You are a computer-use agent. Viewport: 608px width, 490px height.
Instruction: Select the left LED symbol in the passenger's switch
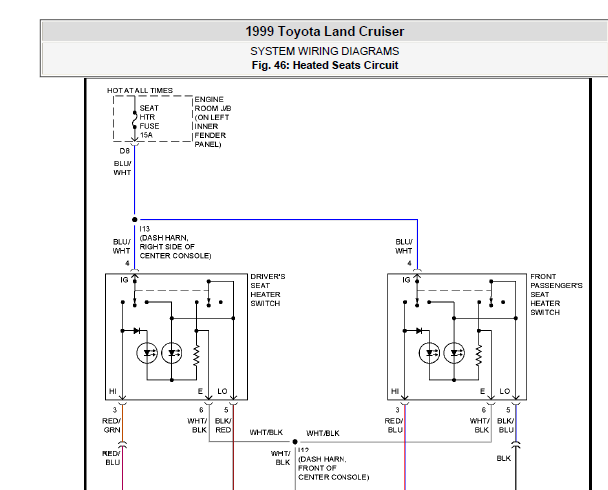(x=429, y=353)
